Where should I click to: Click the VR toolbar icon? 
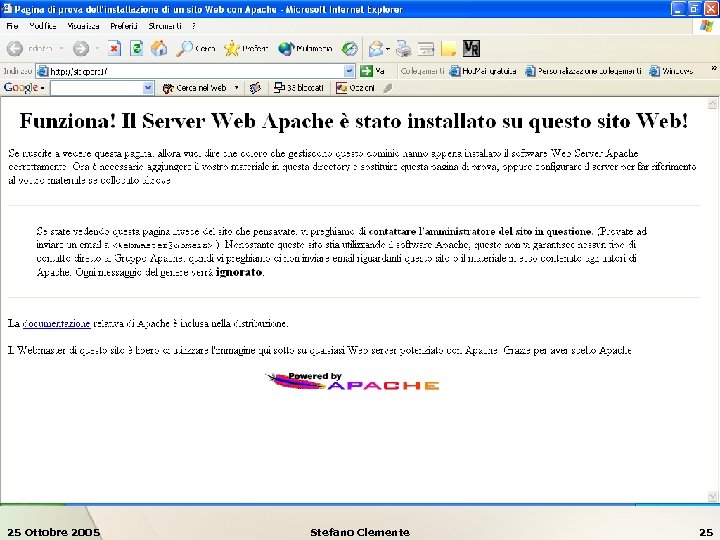tap(471, 48)
